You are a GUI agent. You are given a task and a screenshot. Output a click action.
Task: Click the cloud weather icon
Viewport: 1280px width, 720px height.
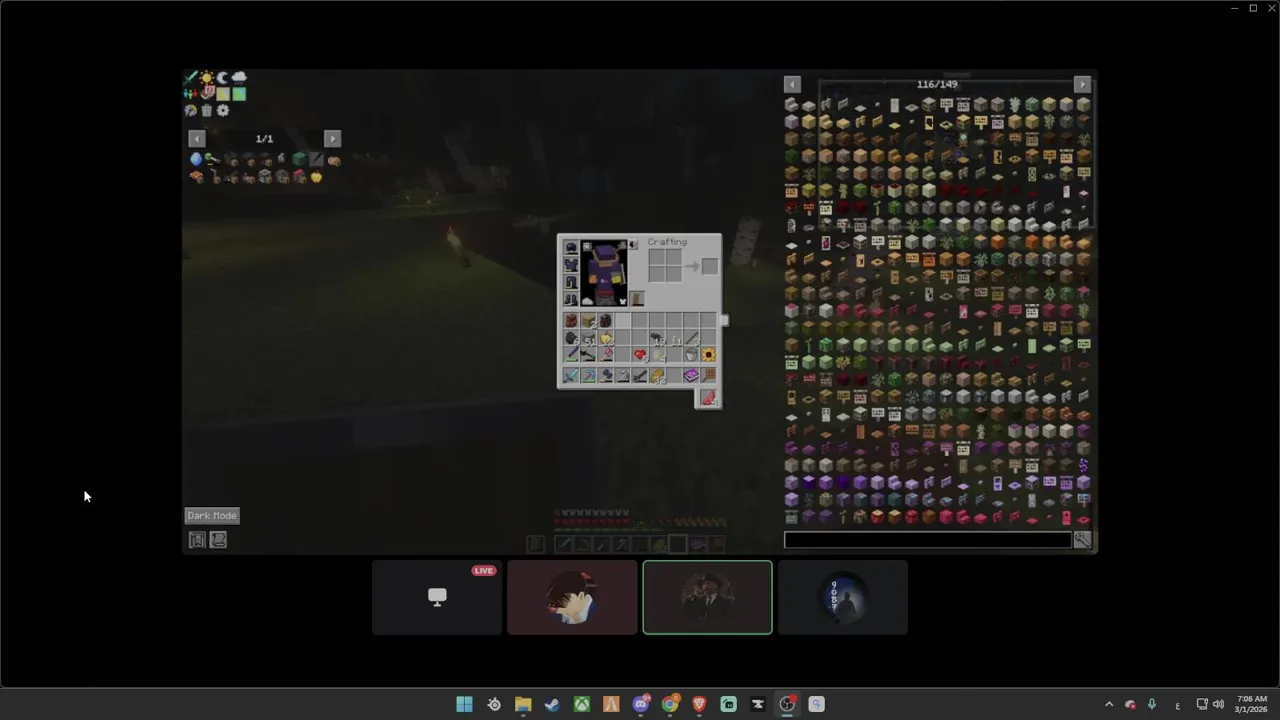click(239, 77)
